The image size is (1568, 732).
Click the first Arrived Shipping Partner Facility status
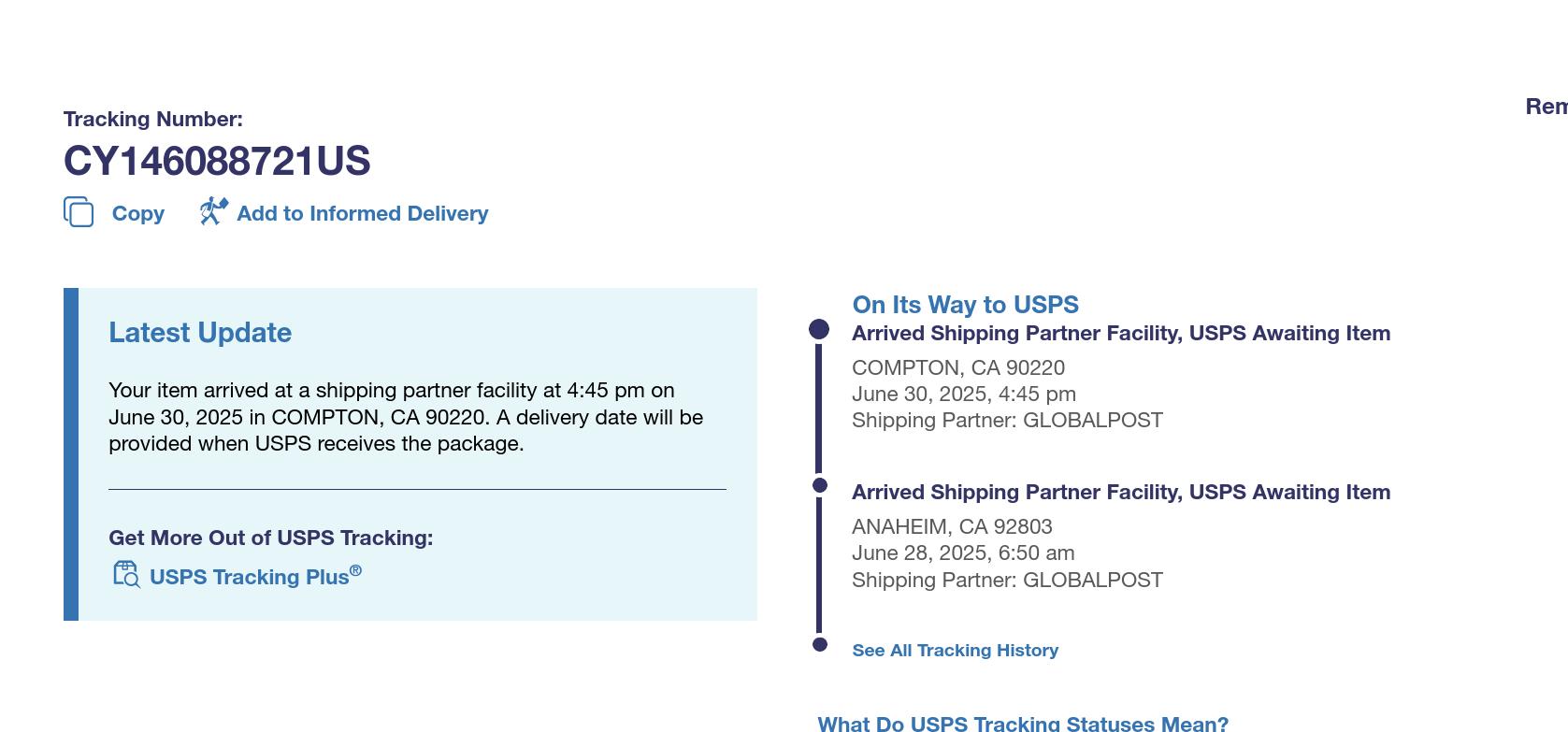pos(1121,333)
